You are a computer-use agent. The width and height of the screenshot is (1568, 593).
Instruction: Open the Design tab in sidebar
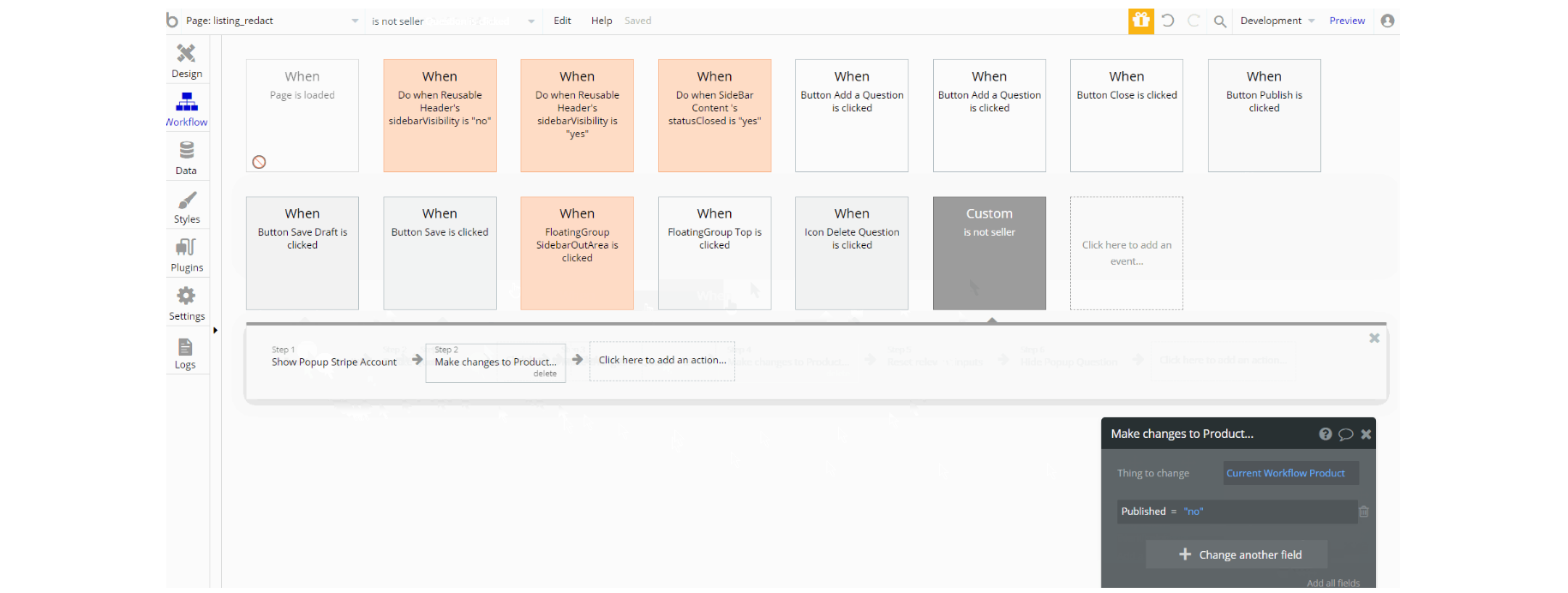(187, 60)
